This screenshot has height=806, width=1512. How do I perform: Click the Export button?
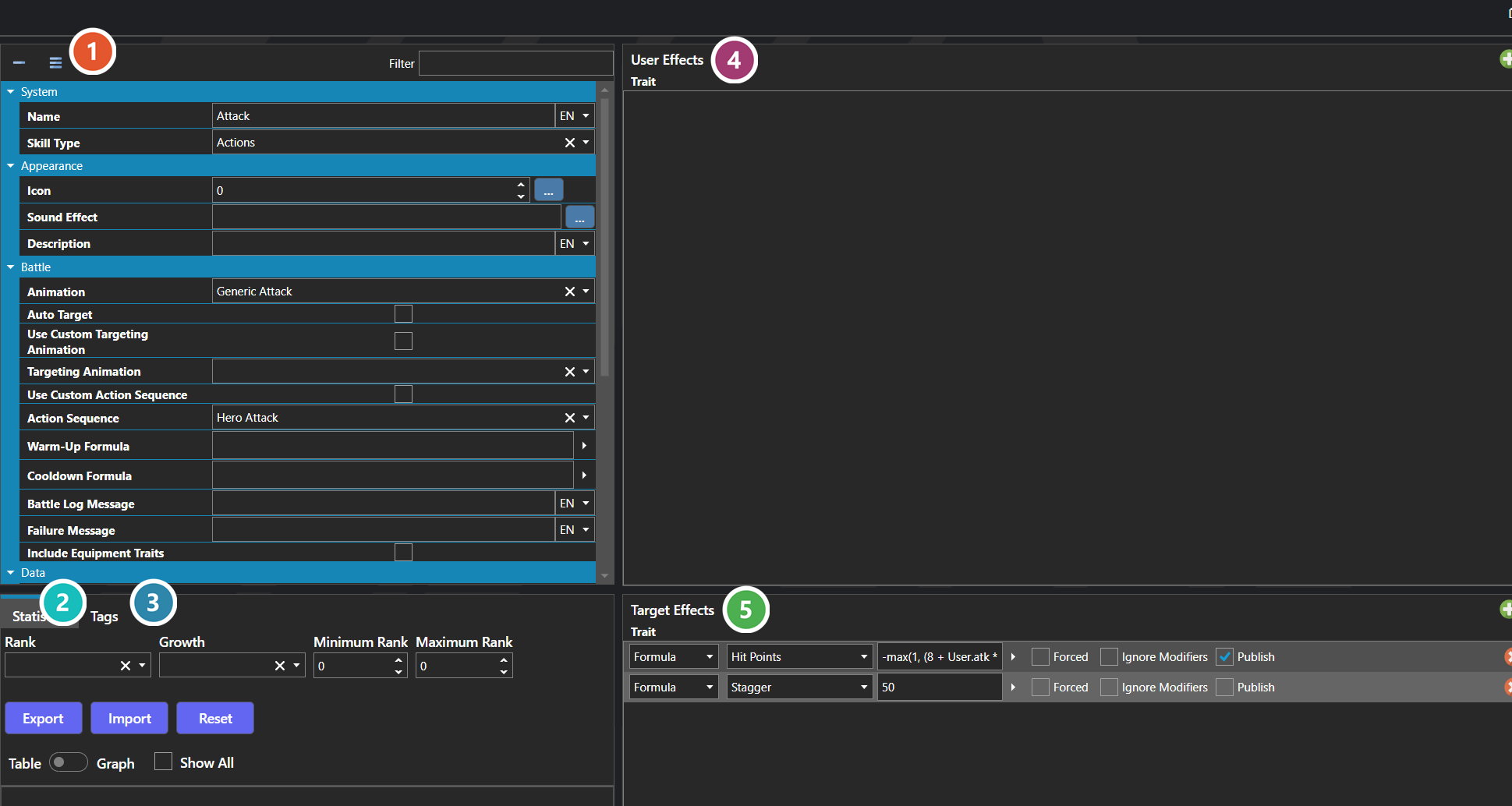pyautogui.click(x=44, y=718)
